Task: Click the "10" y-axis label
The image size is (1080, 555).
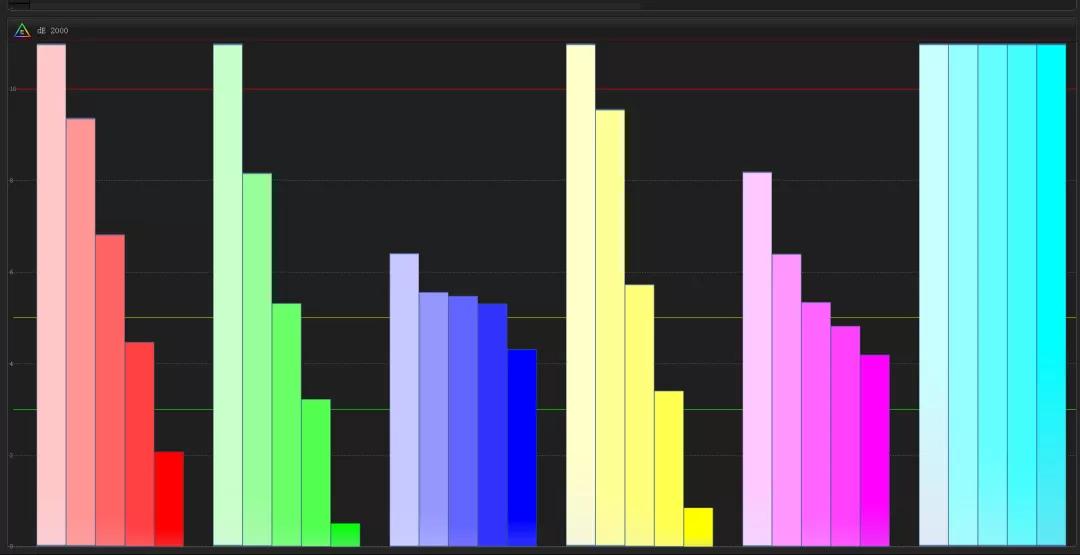Action: pyautogui.click(x=12, y=89)
